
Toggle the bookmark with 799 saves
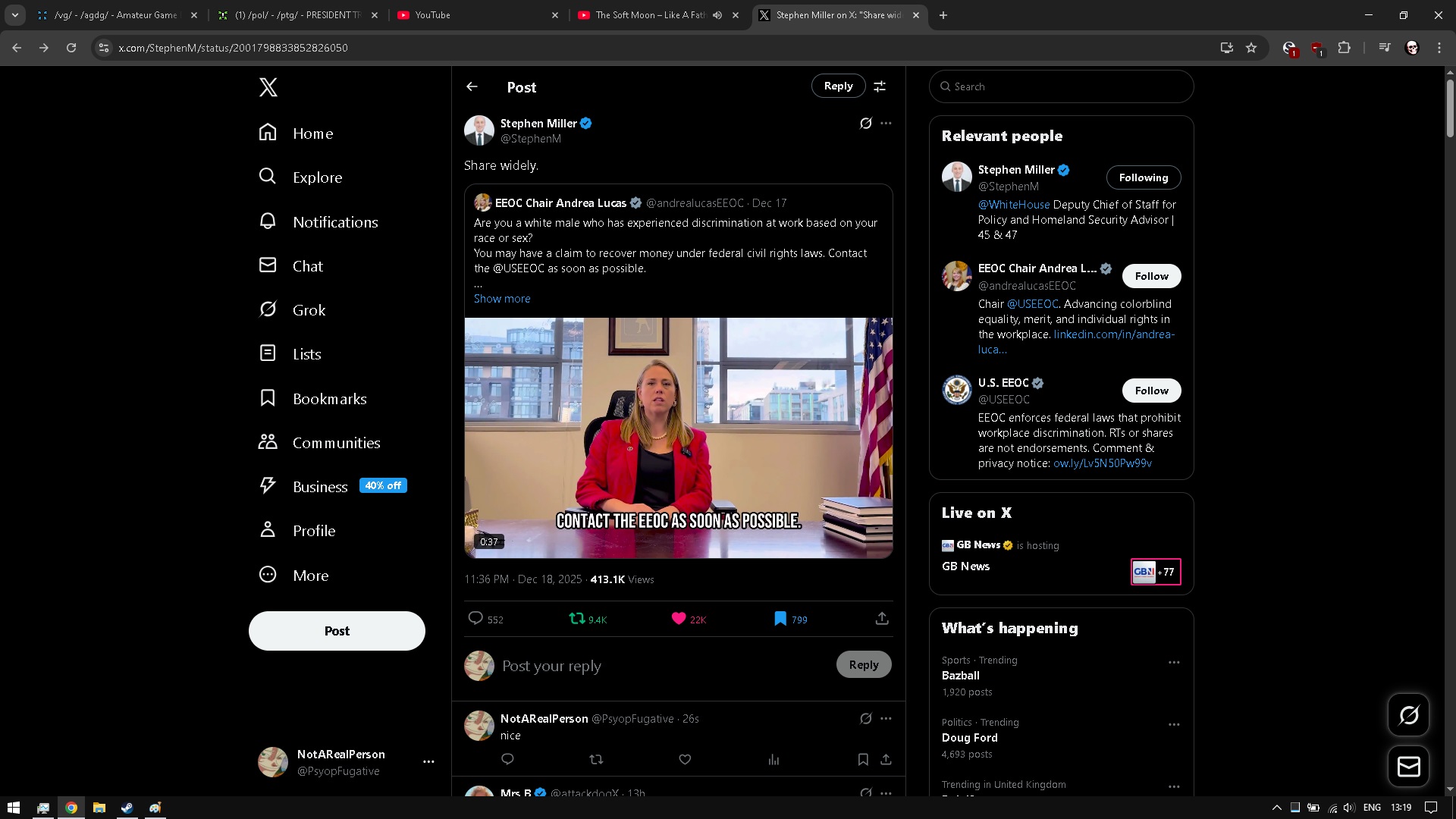[780, 619]
